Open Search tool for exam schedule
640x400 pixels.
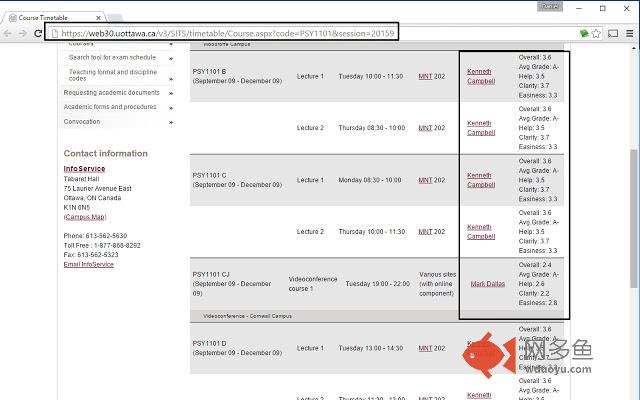pos(112,58)
